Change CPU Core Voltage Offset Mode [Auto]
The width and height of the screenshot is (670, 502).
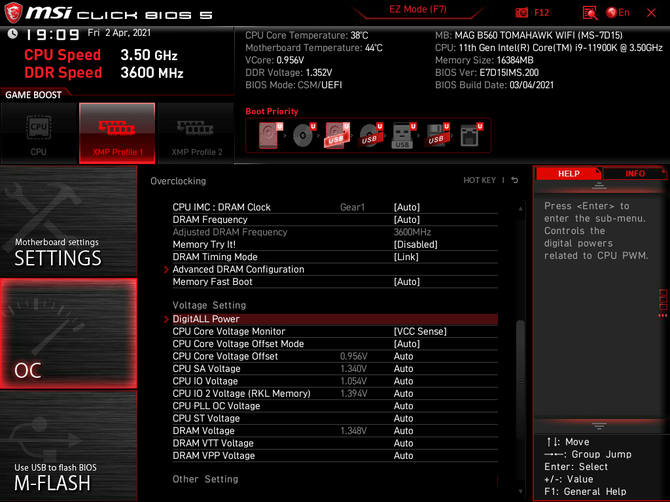407,344
